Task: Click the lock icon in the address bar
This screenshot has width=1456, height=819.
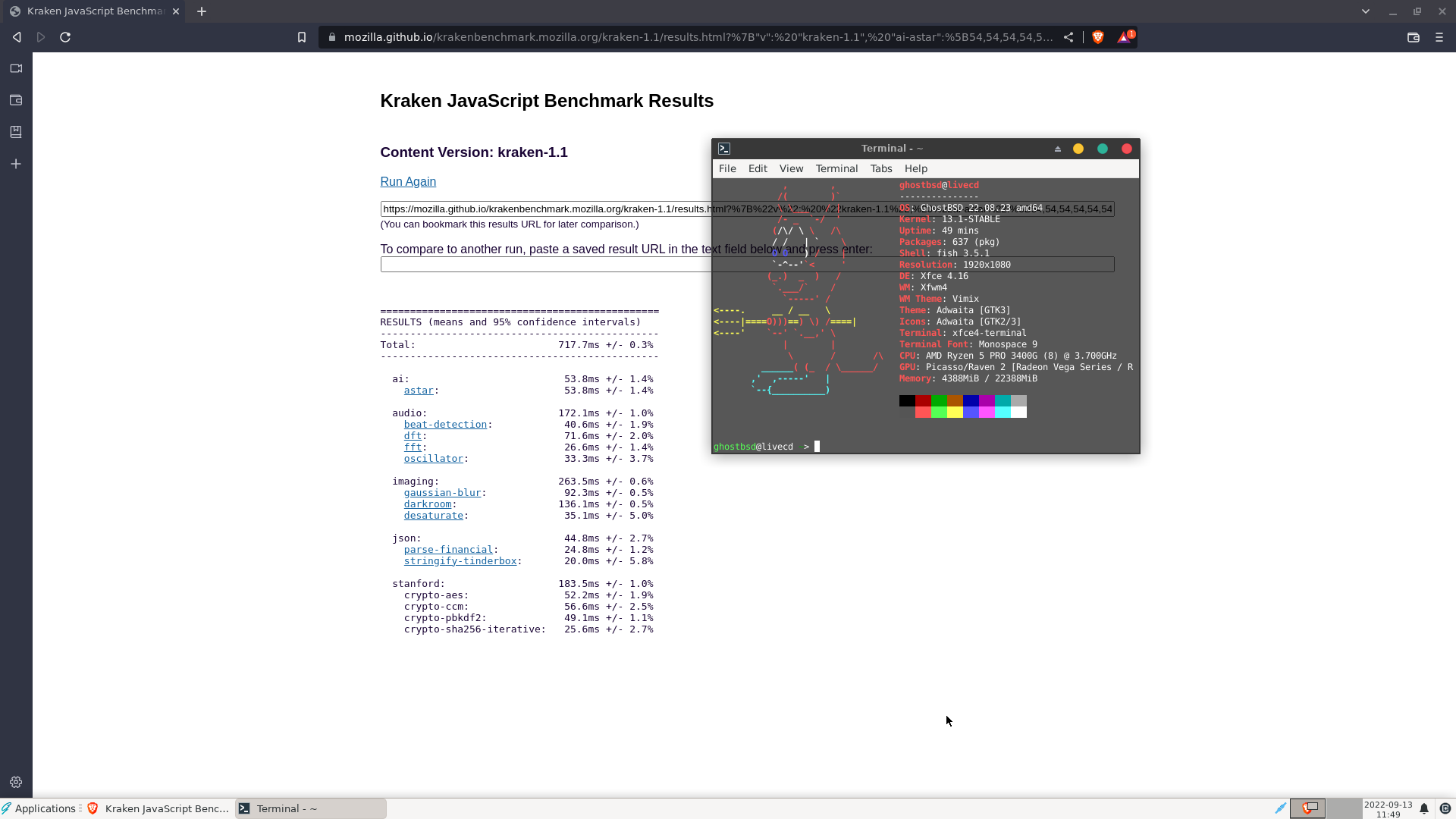Action: (x=332, y=37)
